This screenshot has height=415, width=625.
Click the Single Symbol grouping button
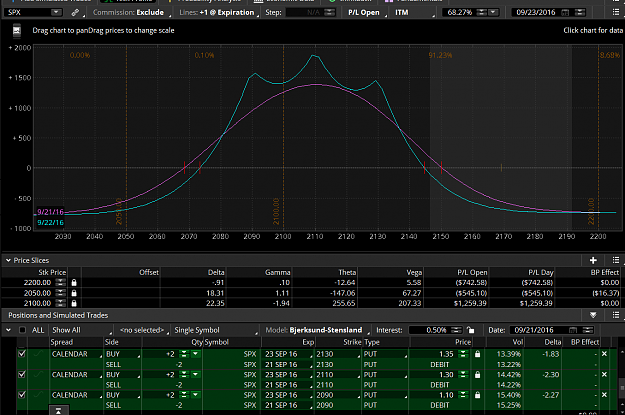click(214, 330)
